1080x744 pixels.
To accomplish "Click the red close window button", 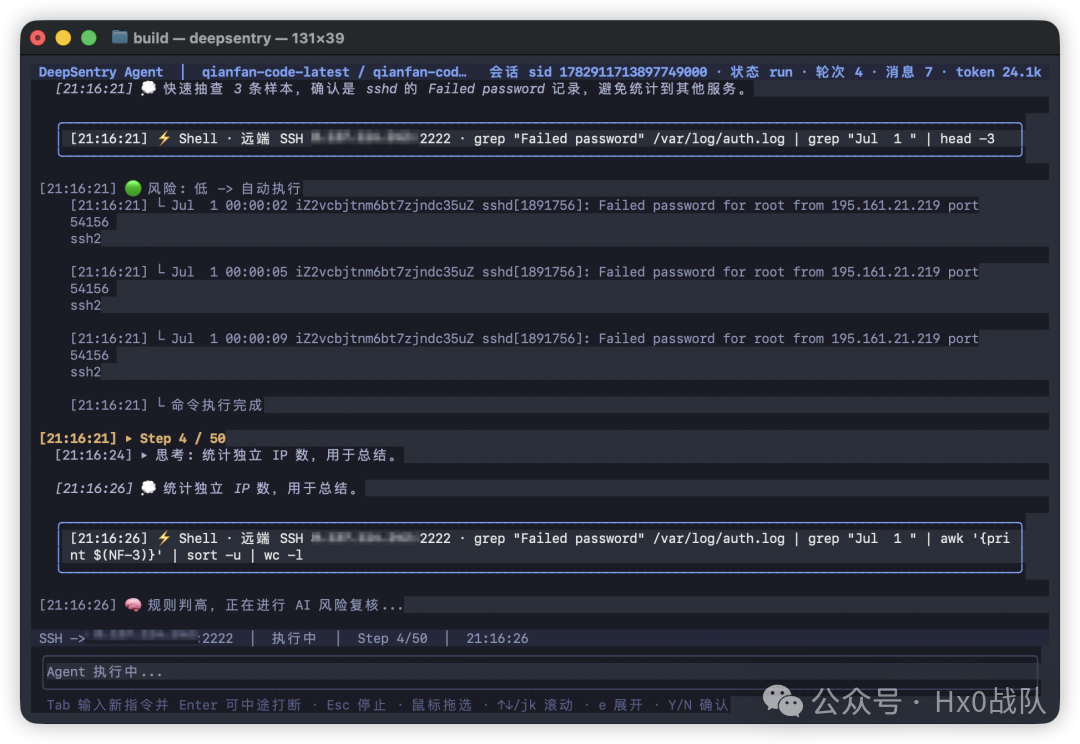I will pos(38,38).
